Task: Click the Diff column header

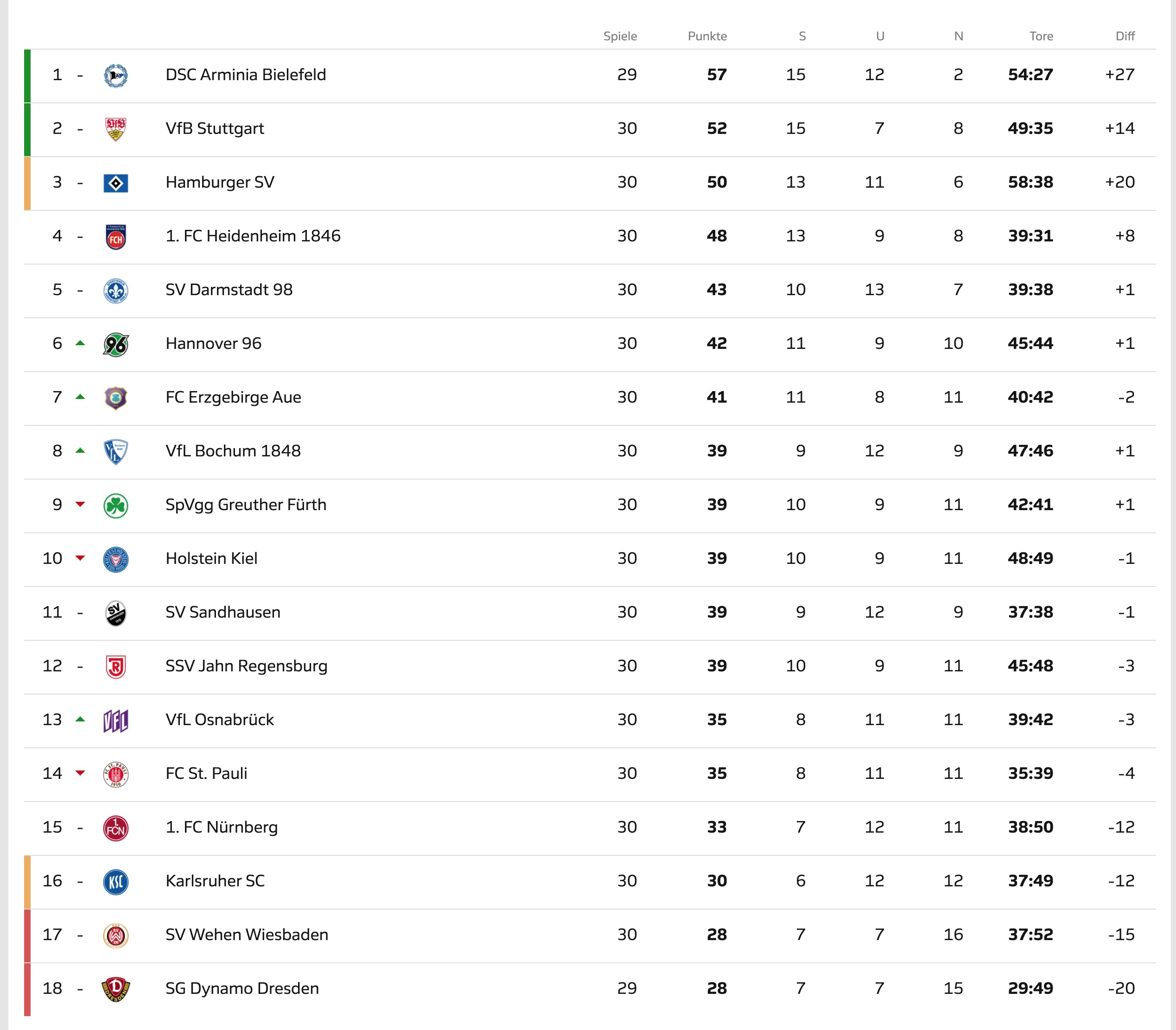Action: 1125,36
